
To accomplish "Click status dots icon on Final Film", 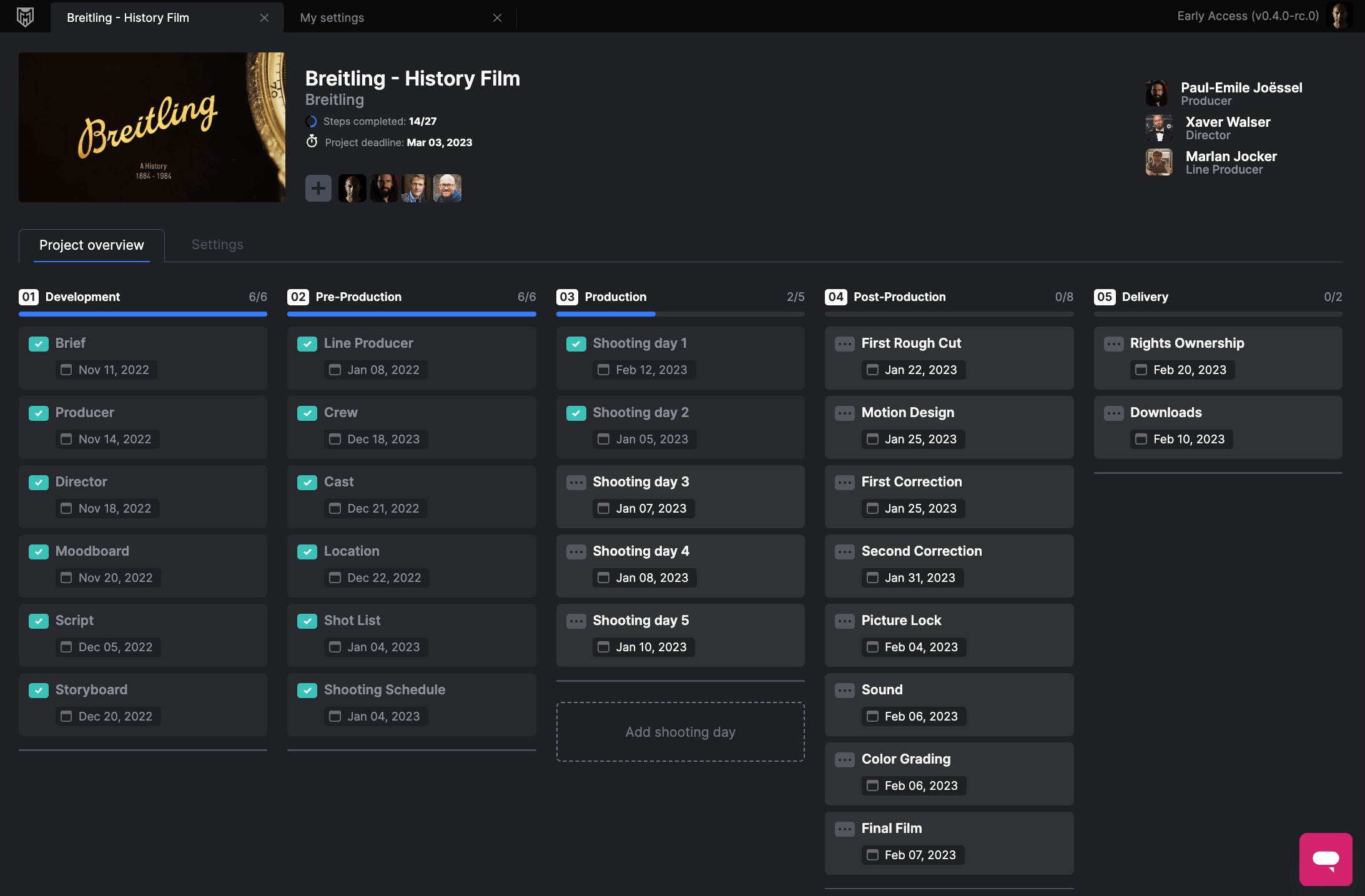I will pyautogui.click(x=845, y=829).
